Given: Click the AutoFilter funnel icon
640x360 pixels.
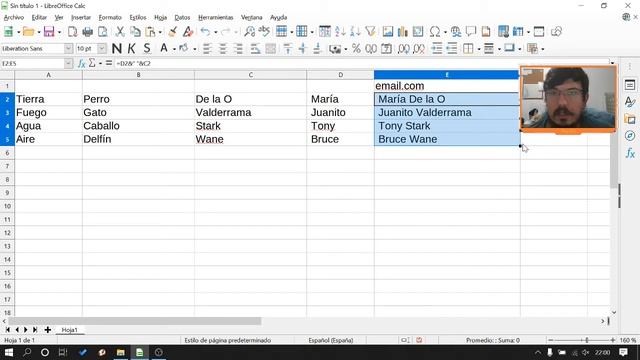Looking at the screenshot, I should pos(370,31).
